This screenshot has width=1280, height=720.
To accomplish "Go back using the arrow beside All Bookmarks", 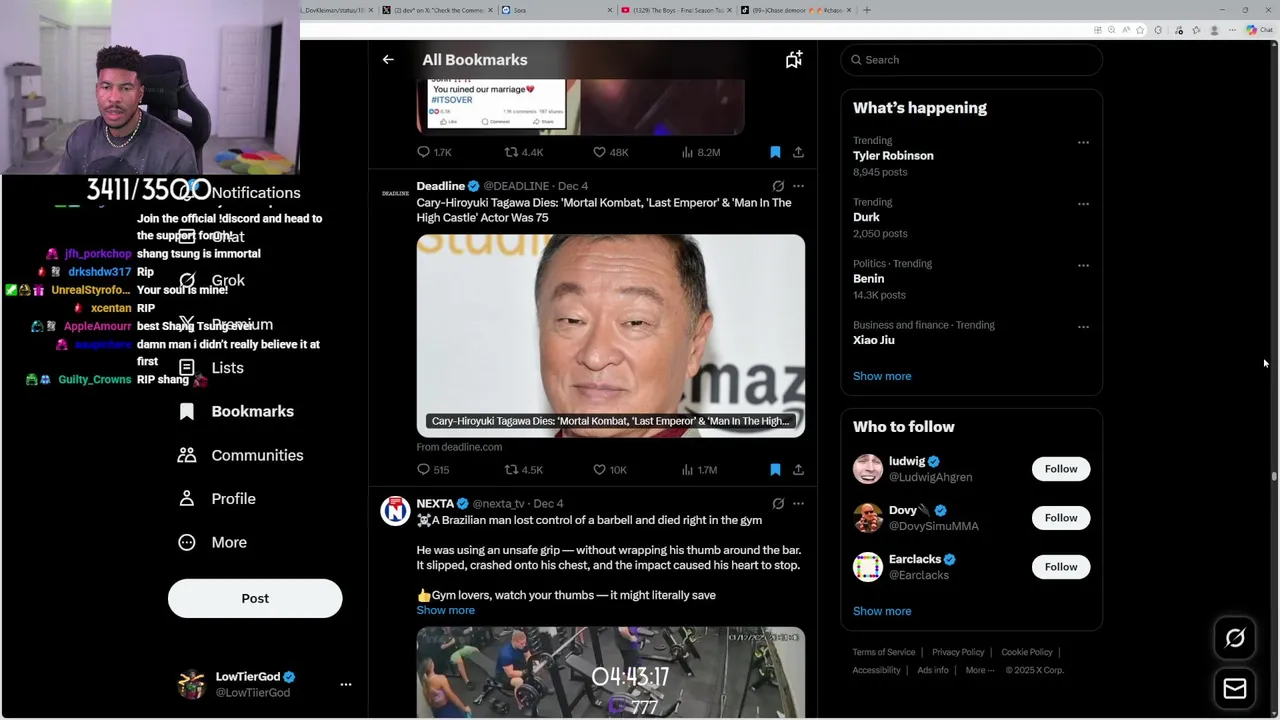I will pyautogui.click(x=388, y=60).
